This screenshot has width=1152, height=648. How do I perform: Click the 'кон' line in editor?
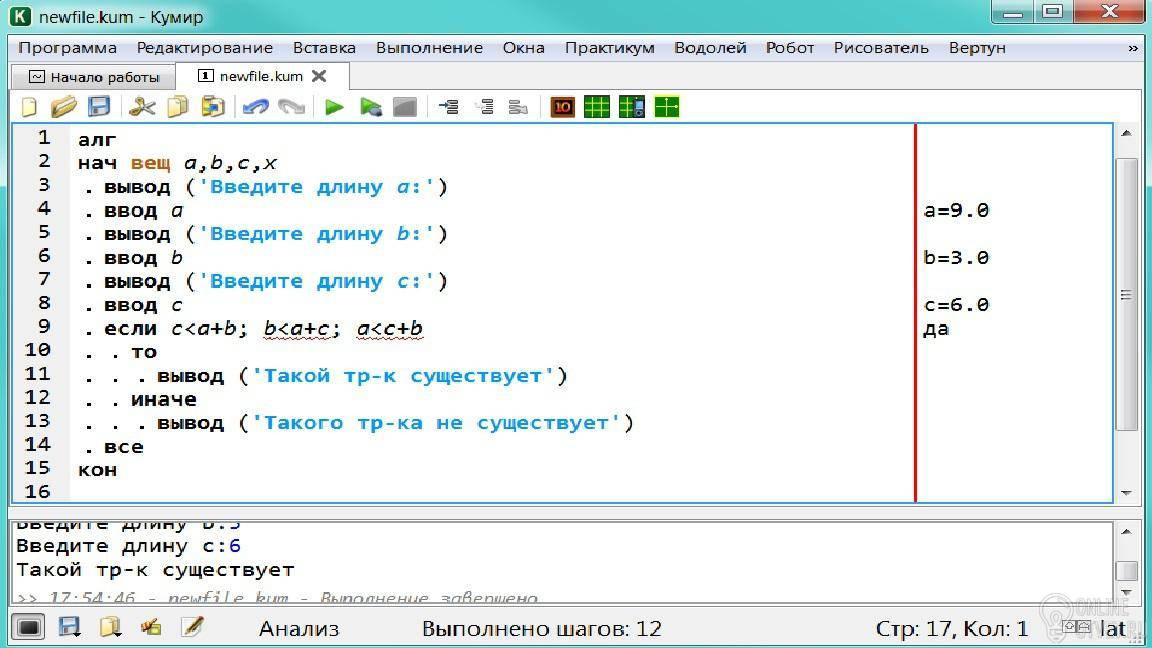[98, 470]
